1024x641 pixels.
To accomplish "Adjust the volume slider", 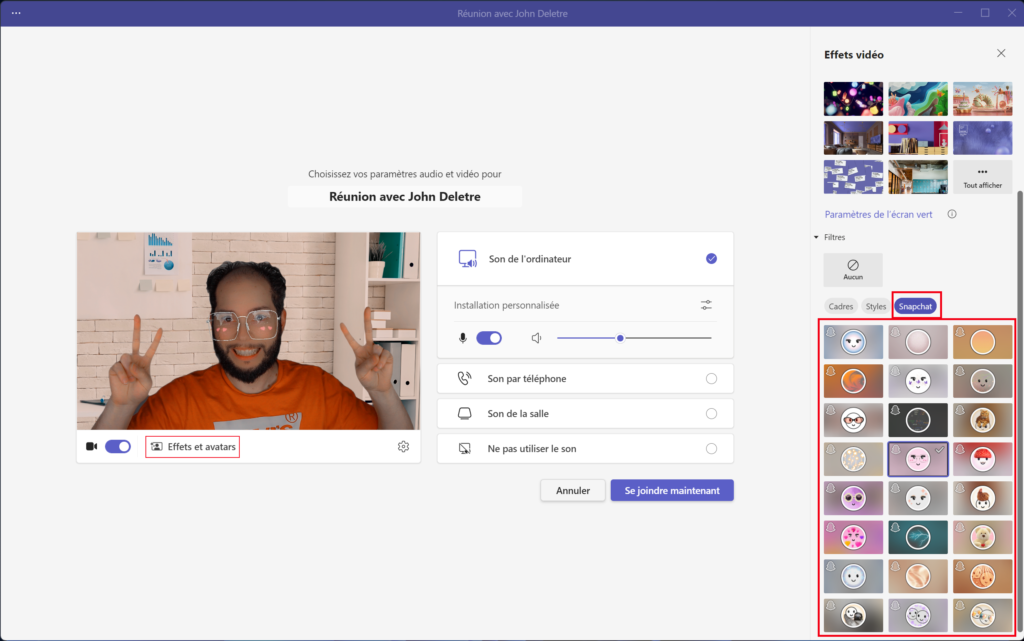I will pyautogui.click(x=621, y=338).
